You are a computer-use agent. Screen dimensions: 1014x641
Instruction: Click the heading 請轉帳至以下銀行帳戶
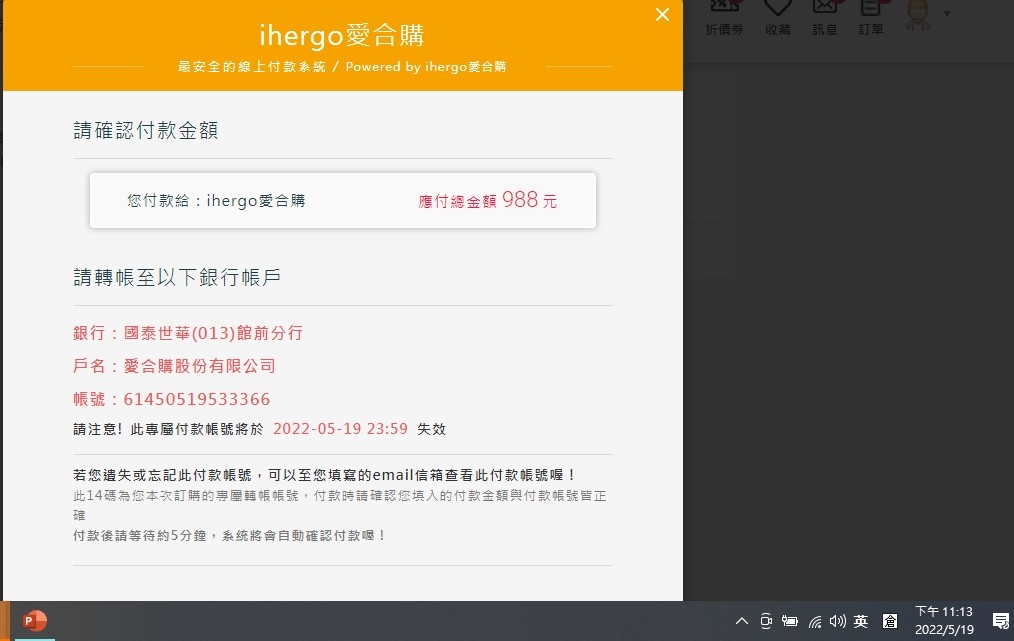click(177, 277)
